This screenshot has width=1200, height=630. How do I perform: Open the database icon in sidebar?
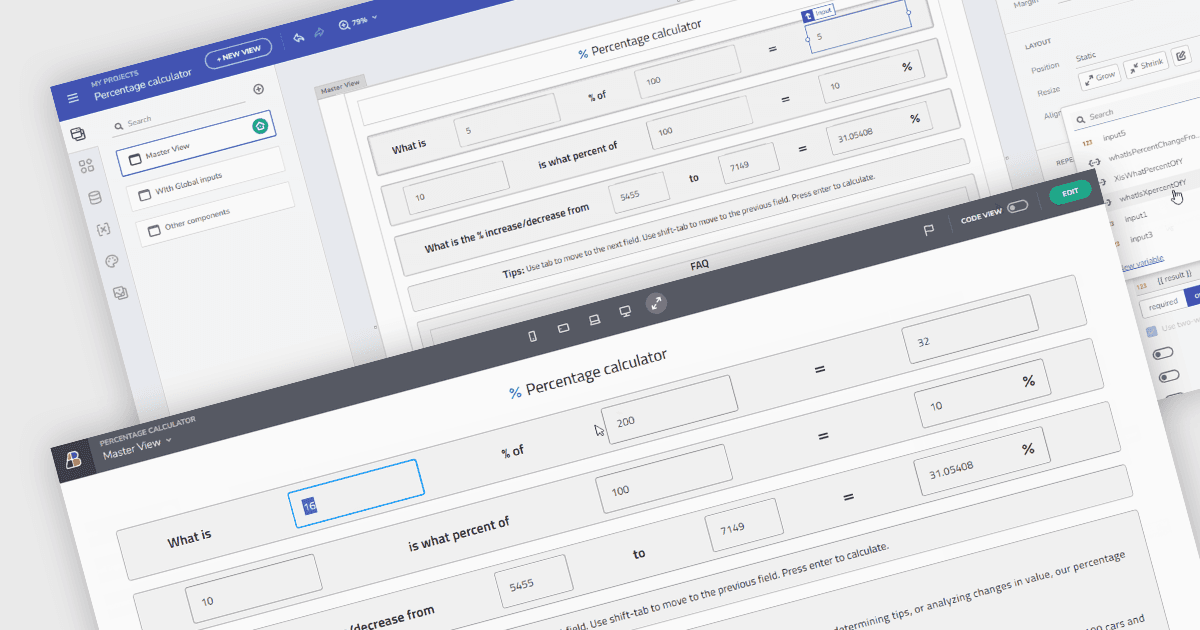coord(95,198)
